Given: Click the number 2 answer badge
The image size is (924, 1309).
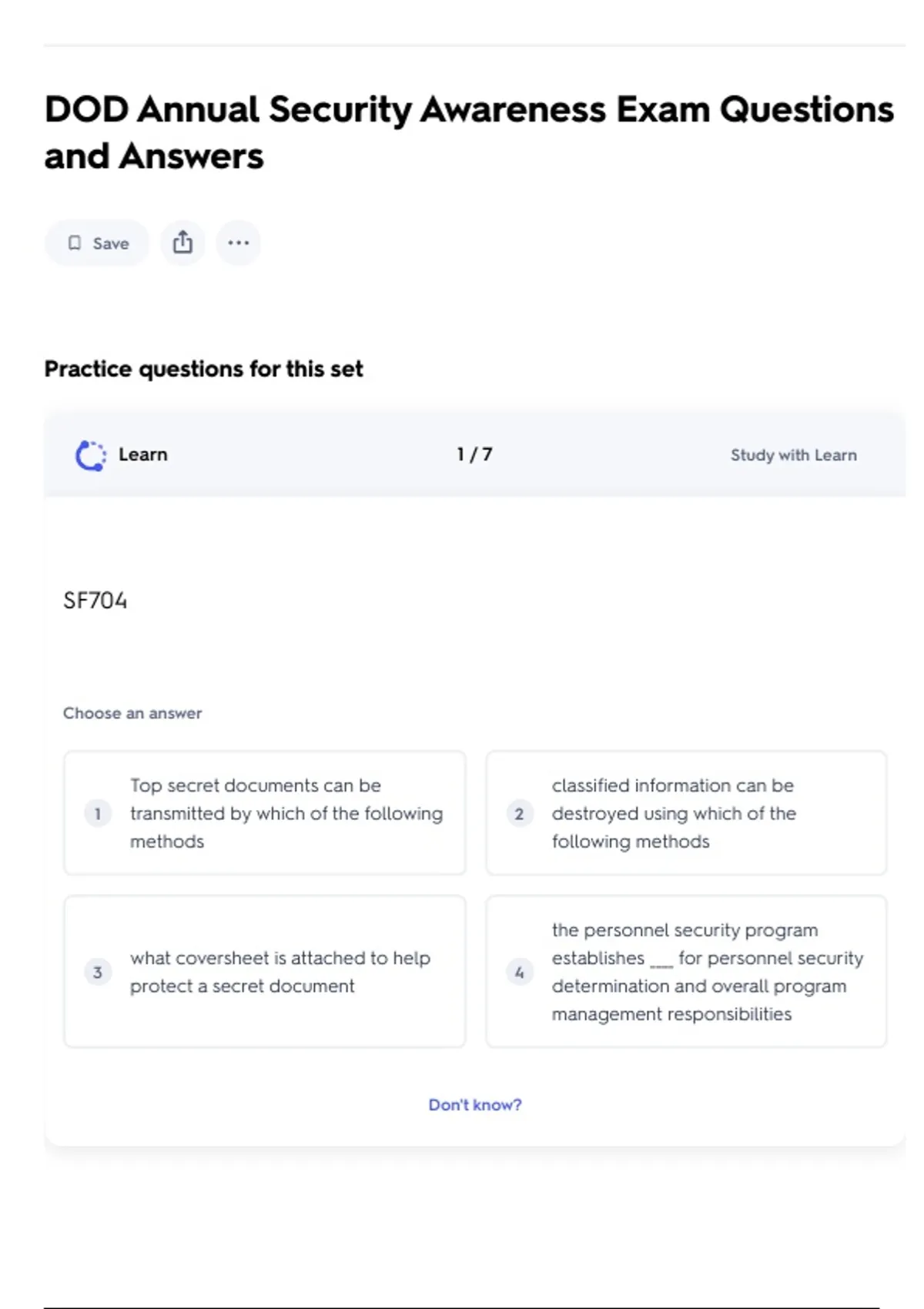Looking at the screenshot, I should click(x=519, y=814).
